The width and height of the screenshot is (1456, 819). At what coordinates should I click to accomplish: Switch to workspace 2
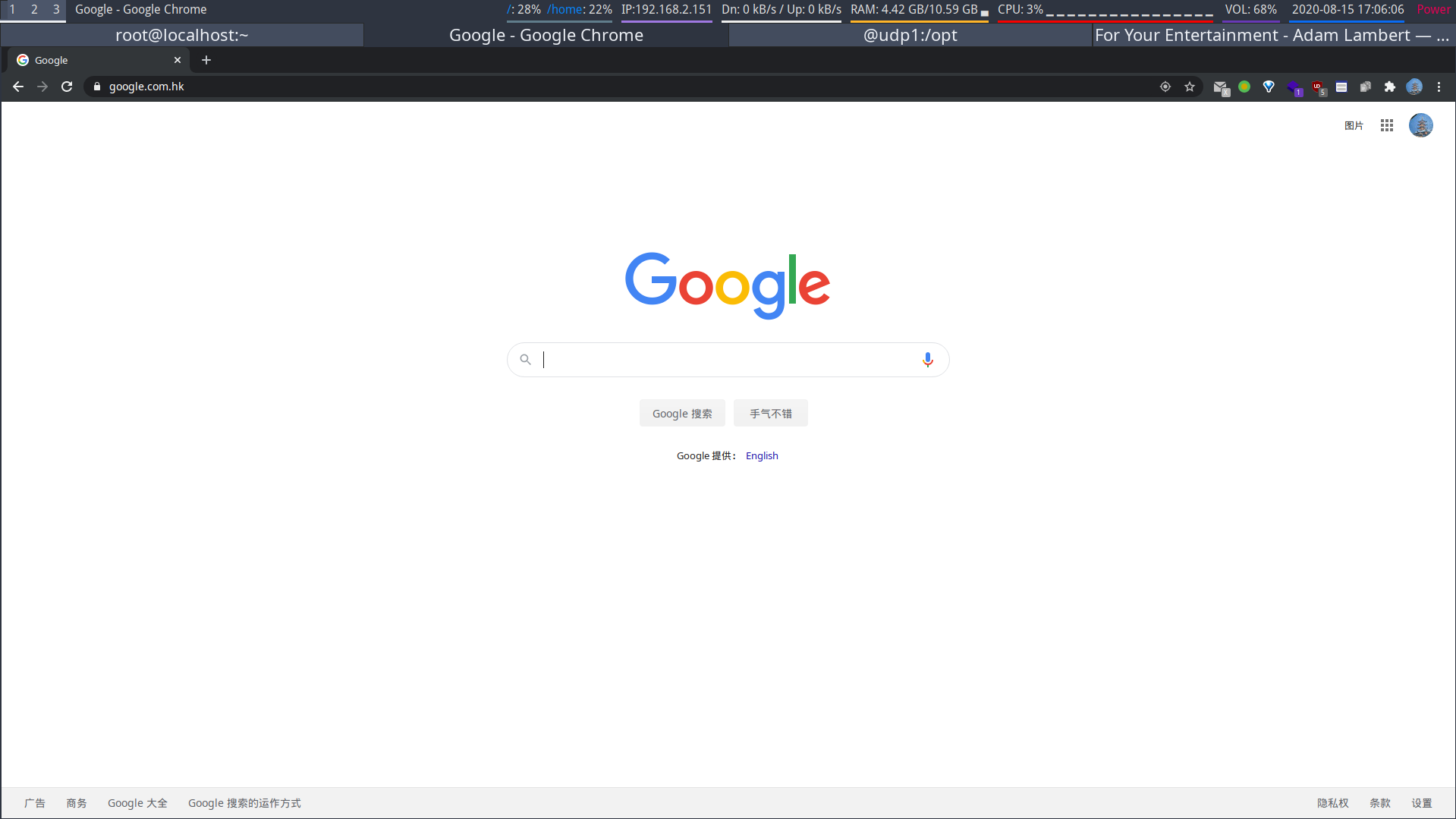click(x=34, y=10)
